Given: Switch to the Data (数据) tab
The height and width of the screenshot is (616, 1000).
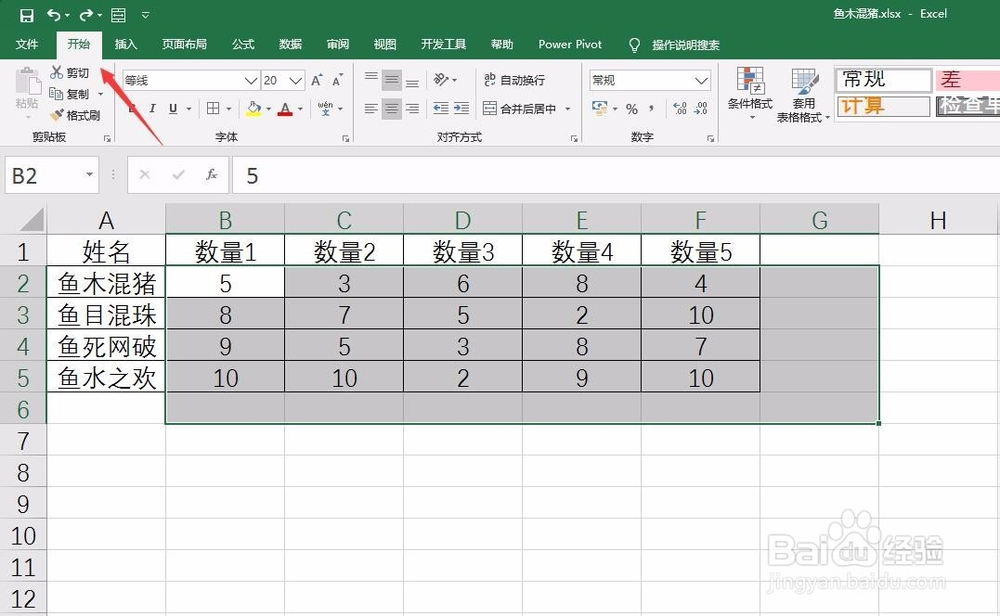Looking at the screenshot, I should pos(290,44).
